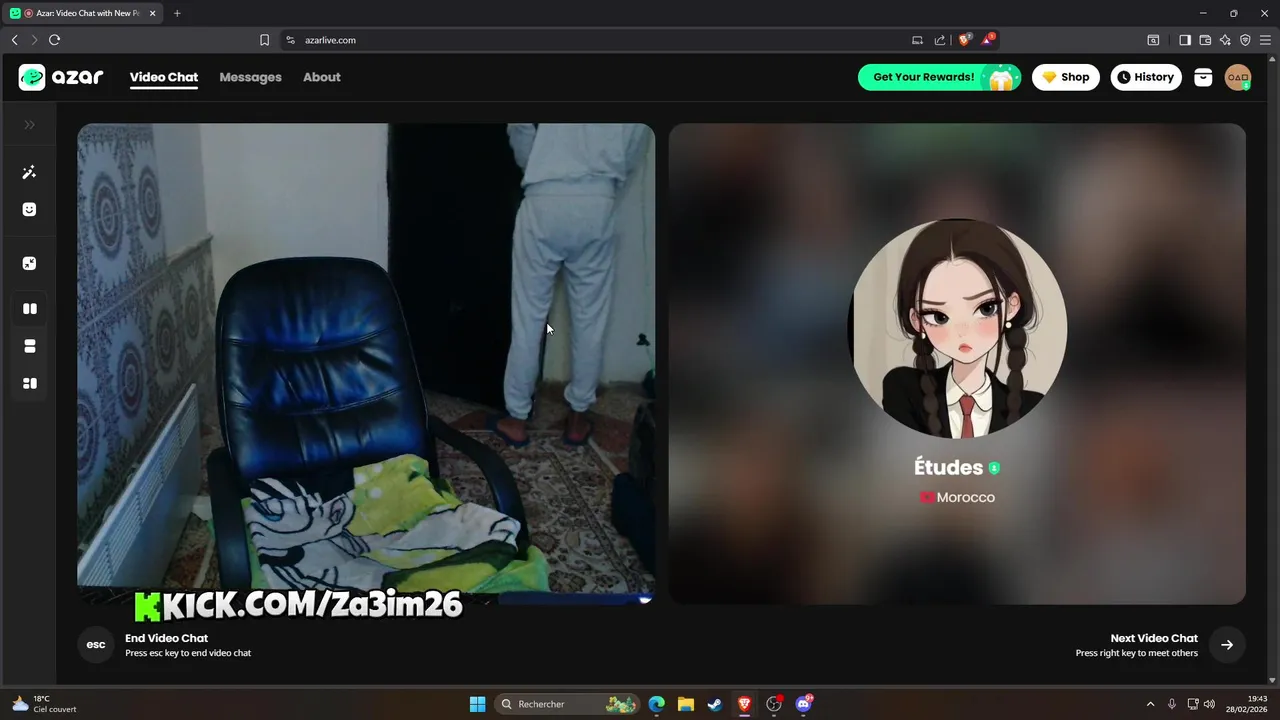This screenshot has width=1280, height=720.
Task: Show hidden system tray icons
Action: click(1150, 704)
